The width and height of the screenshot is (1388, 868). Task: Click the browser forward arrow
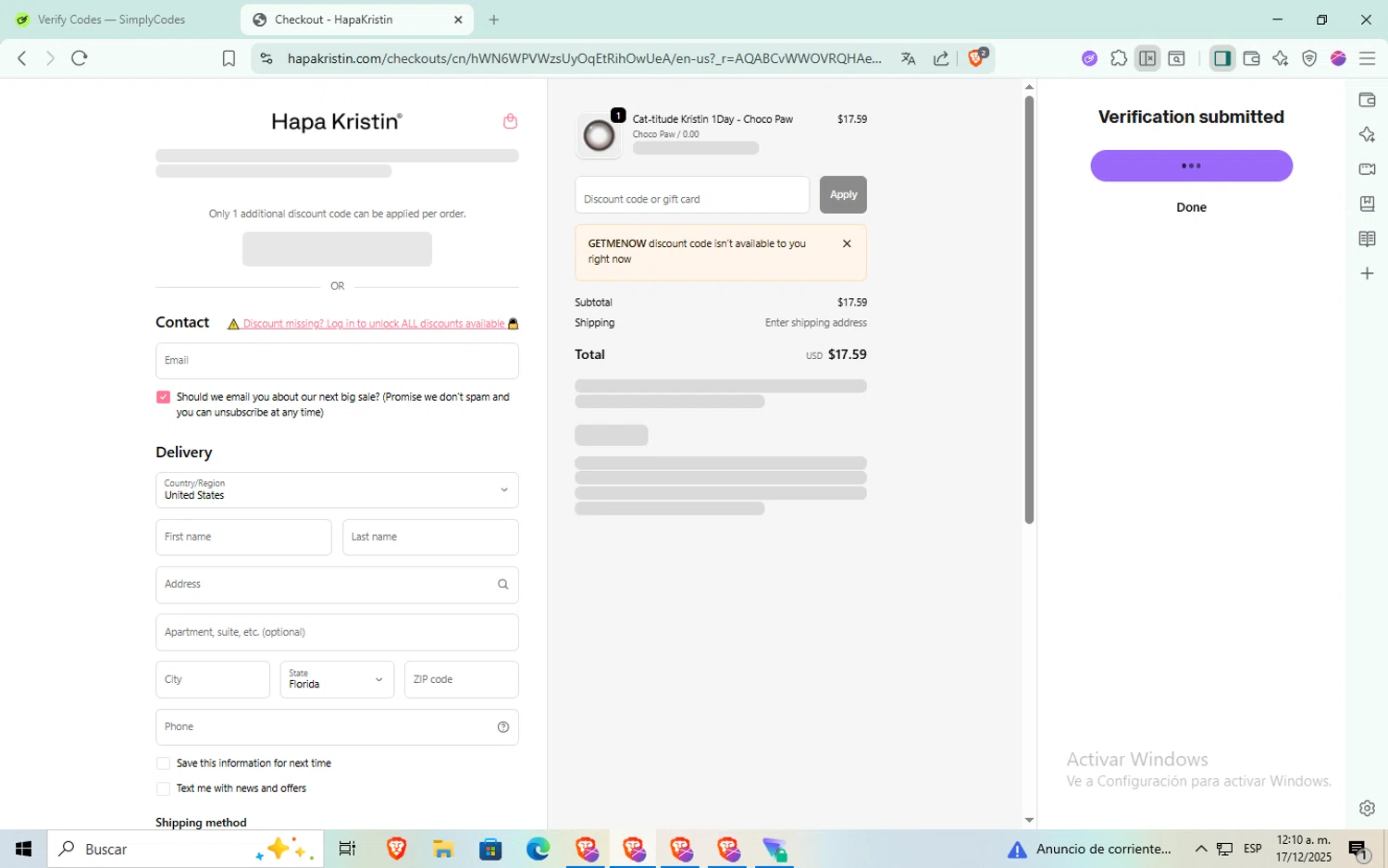click(50, 58)
